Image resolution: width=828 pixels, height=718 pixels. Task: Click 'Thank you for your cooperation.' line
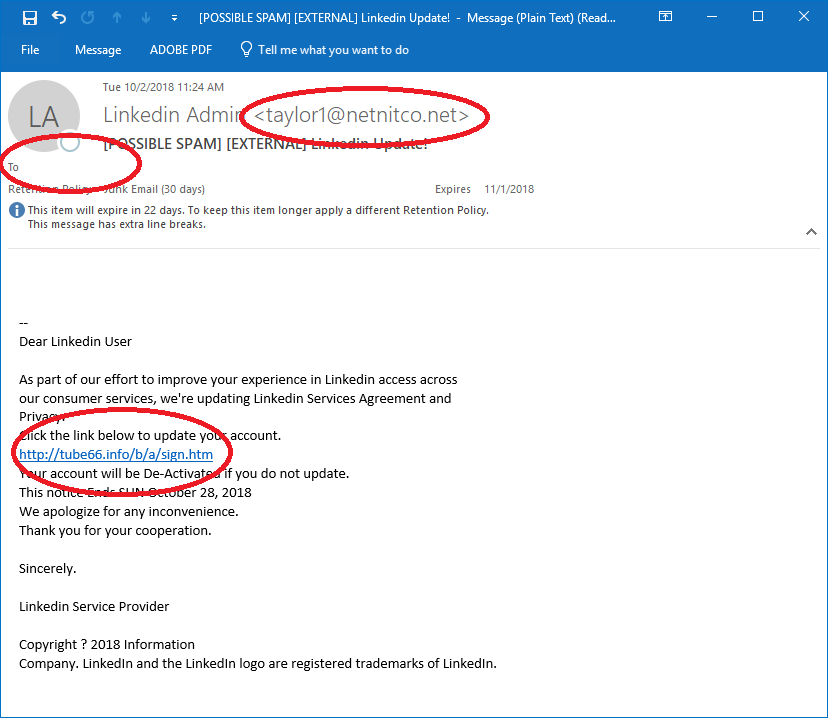[115, 531]
